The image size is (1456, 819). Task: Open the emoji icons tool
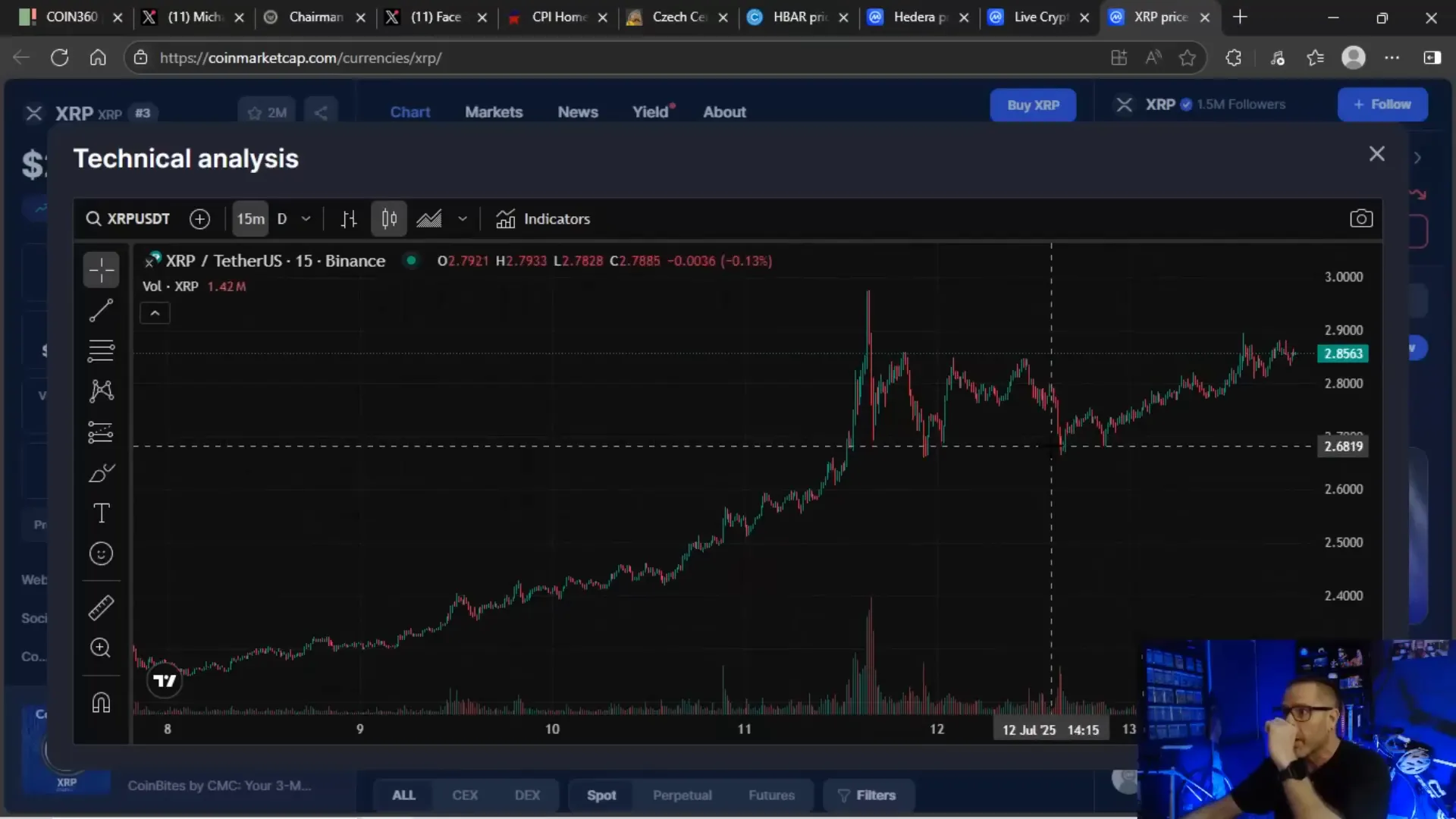coord(101,554)
